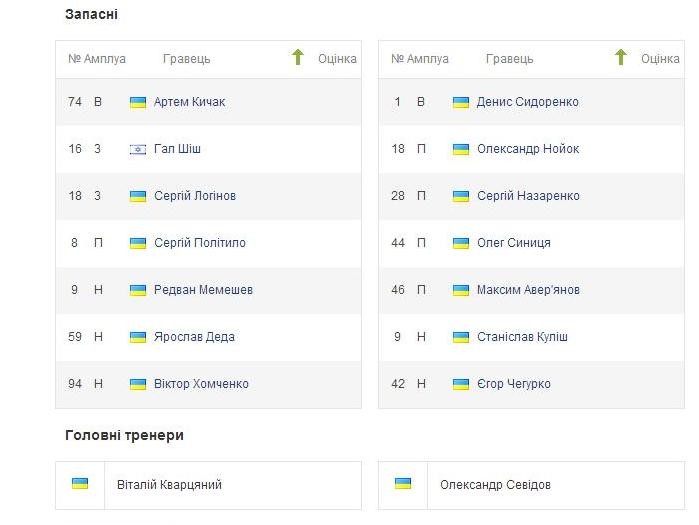Open player Редван Мемешев's profile
Viewport: 699px width, 525px height.
(x=203, y=290)
